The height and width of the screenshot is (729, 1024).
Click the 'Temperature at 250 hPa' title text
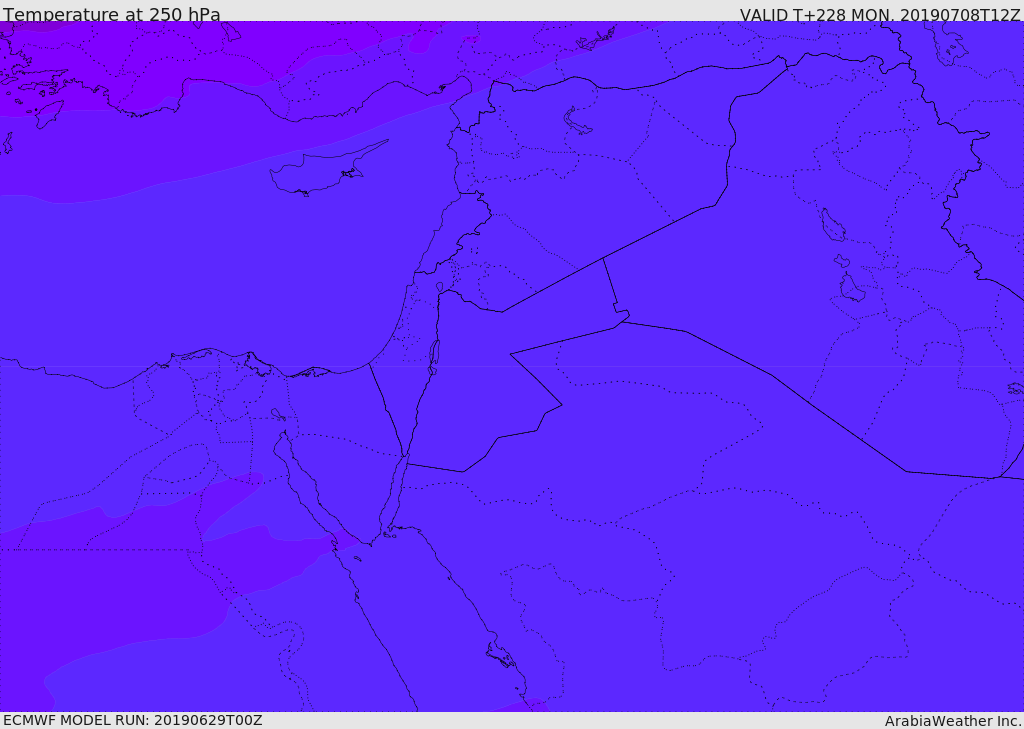(x=112, y=14)
